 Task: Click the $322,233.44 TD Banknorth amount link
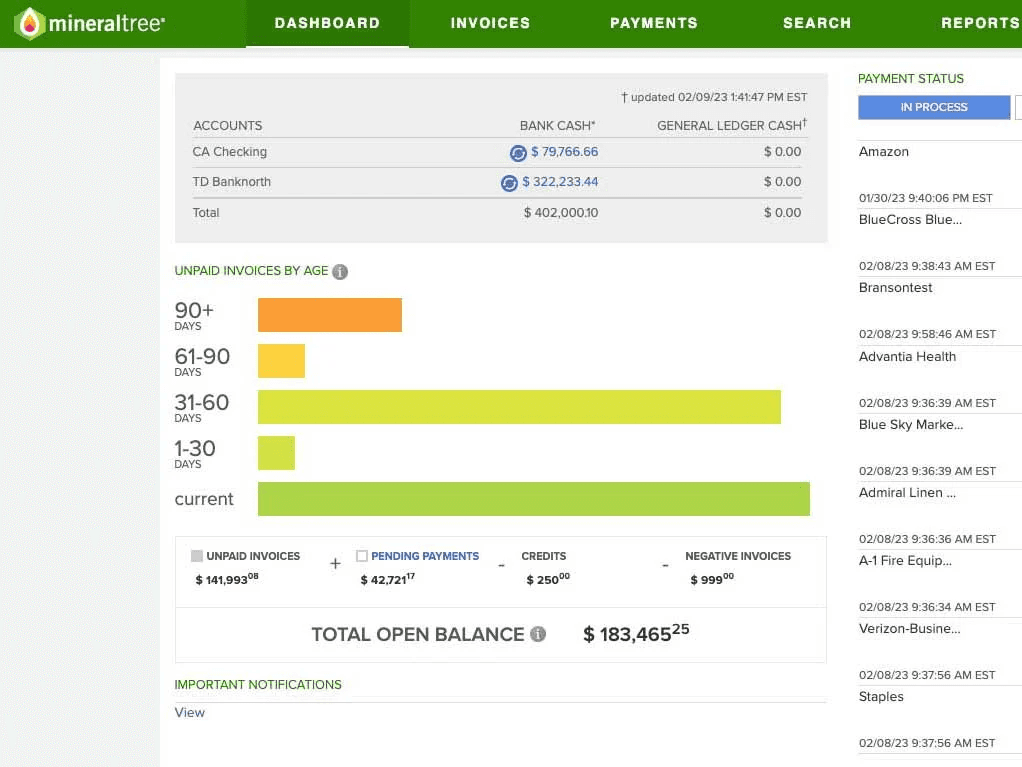pyautogui.click(x=560, y=182)
